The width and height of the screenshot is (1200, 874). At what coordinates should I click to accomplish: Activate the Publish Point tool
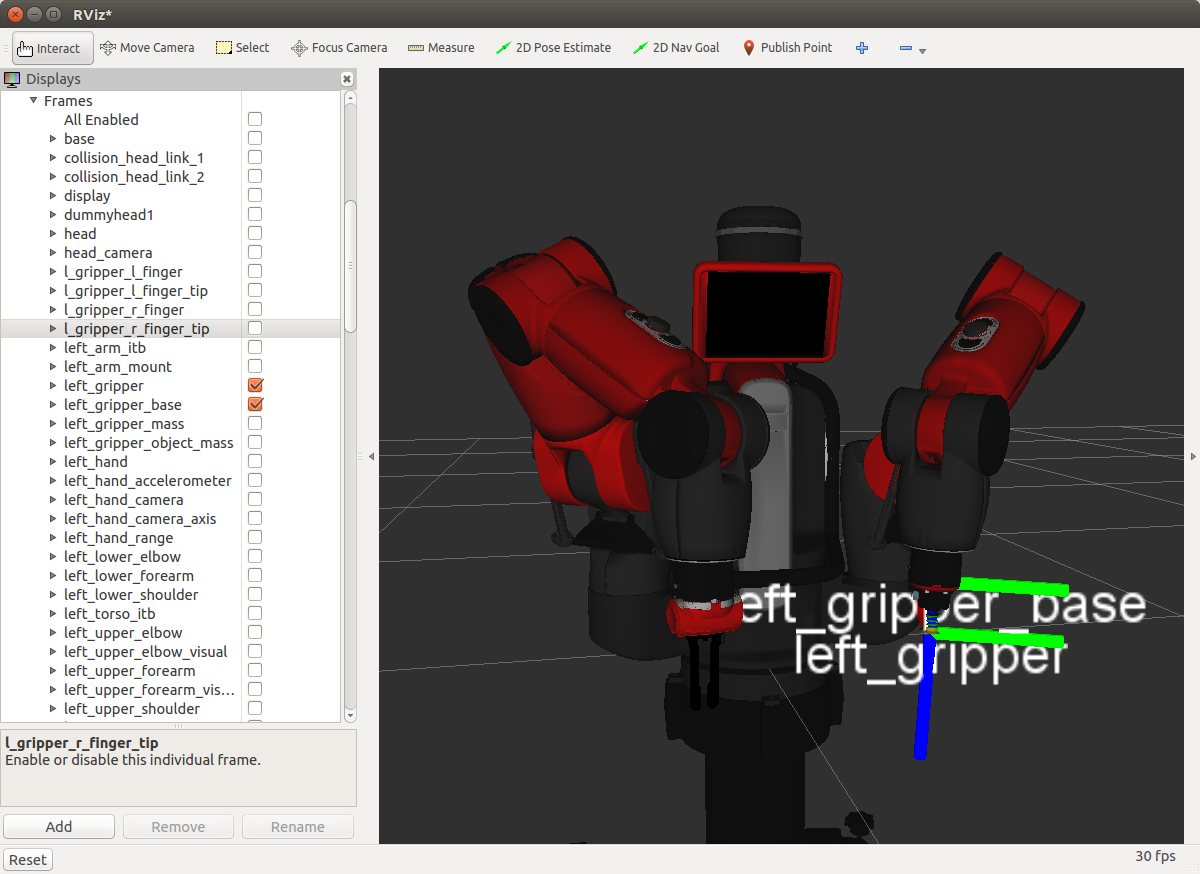(788, 47)
